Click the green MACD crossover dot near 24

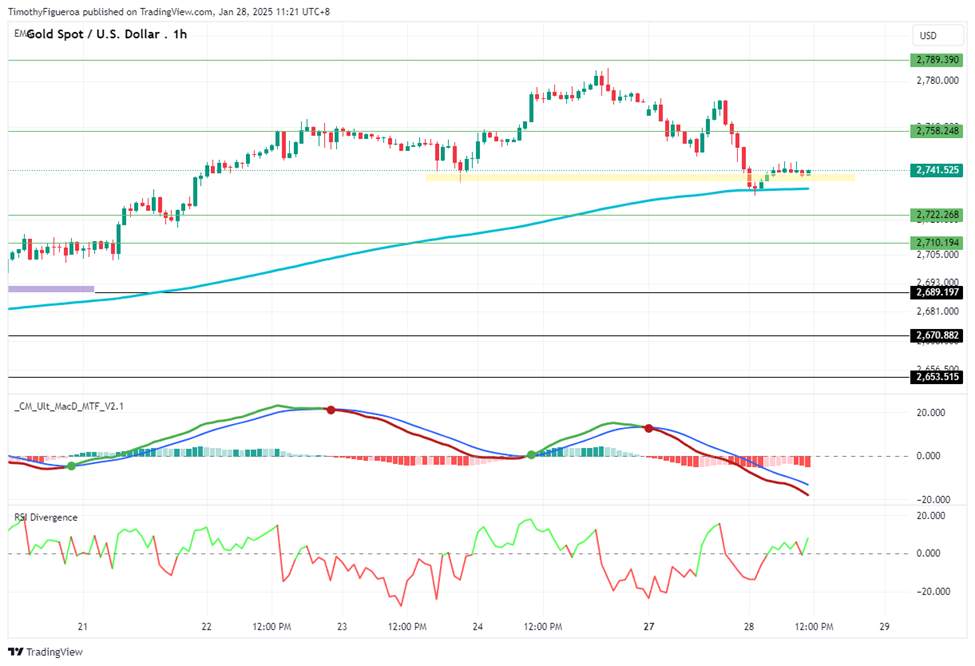click(532, 455)
